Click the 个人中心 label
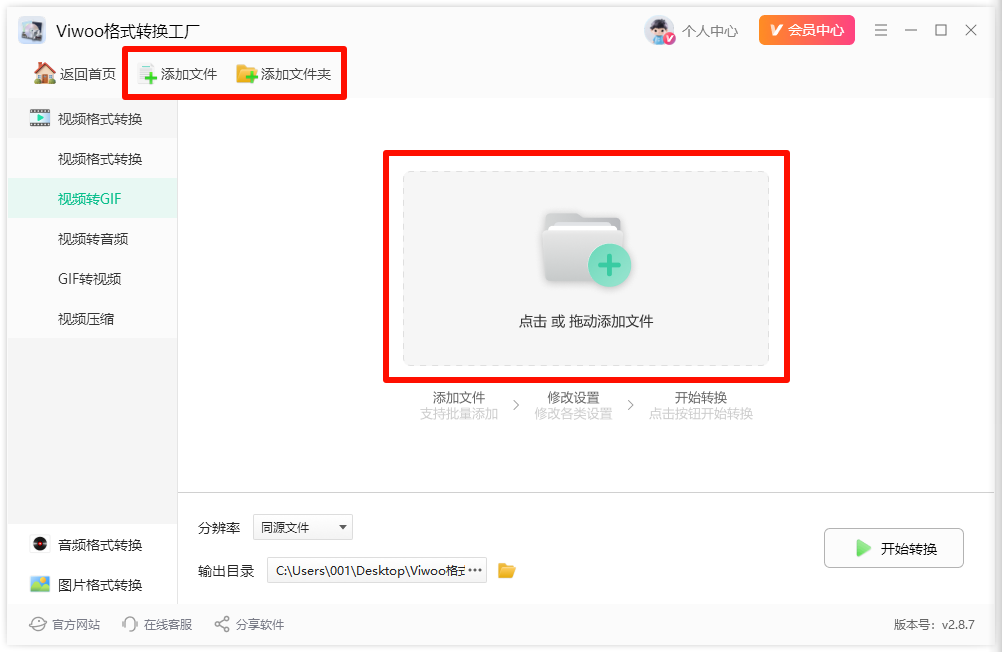This screenshot has height=652, width=1002. (710, 31)
